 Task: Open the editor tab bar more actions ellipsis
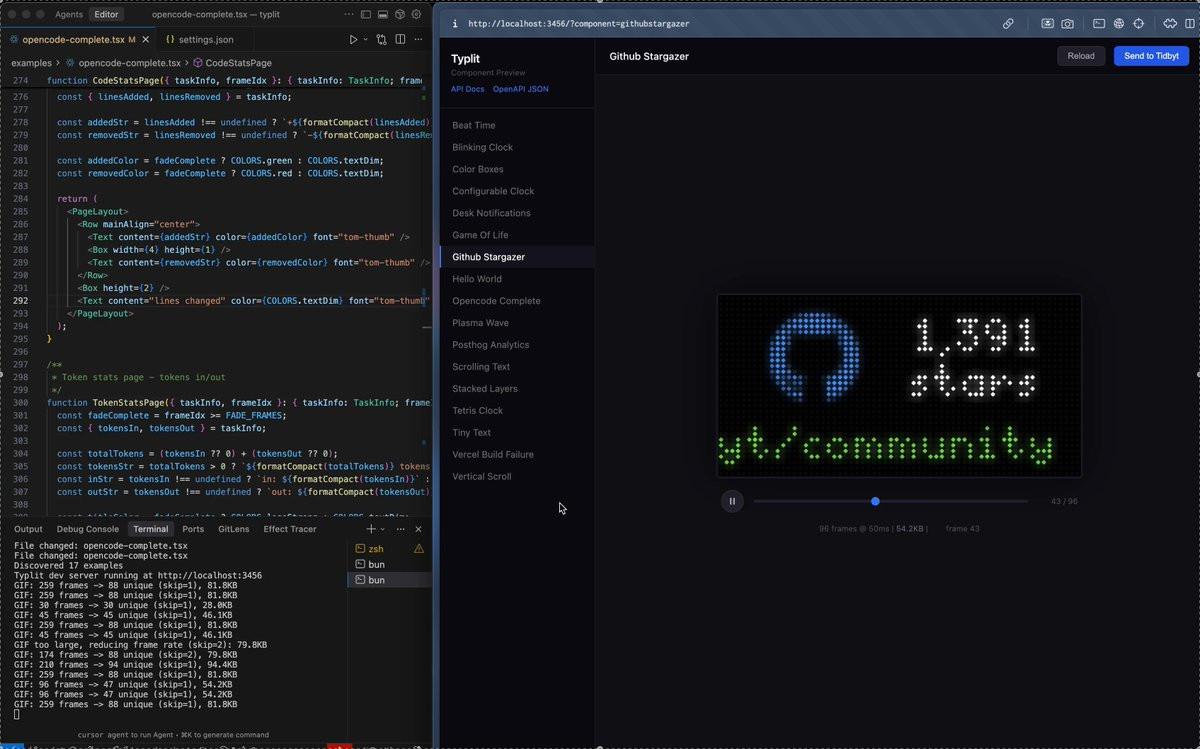coord(418,40)
